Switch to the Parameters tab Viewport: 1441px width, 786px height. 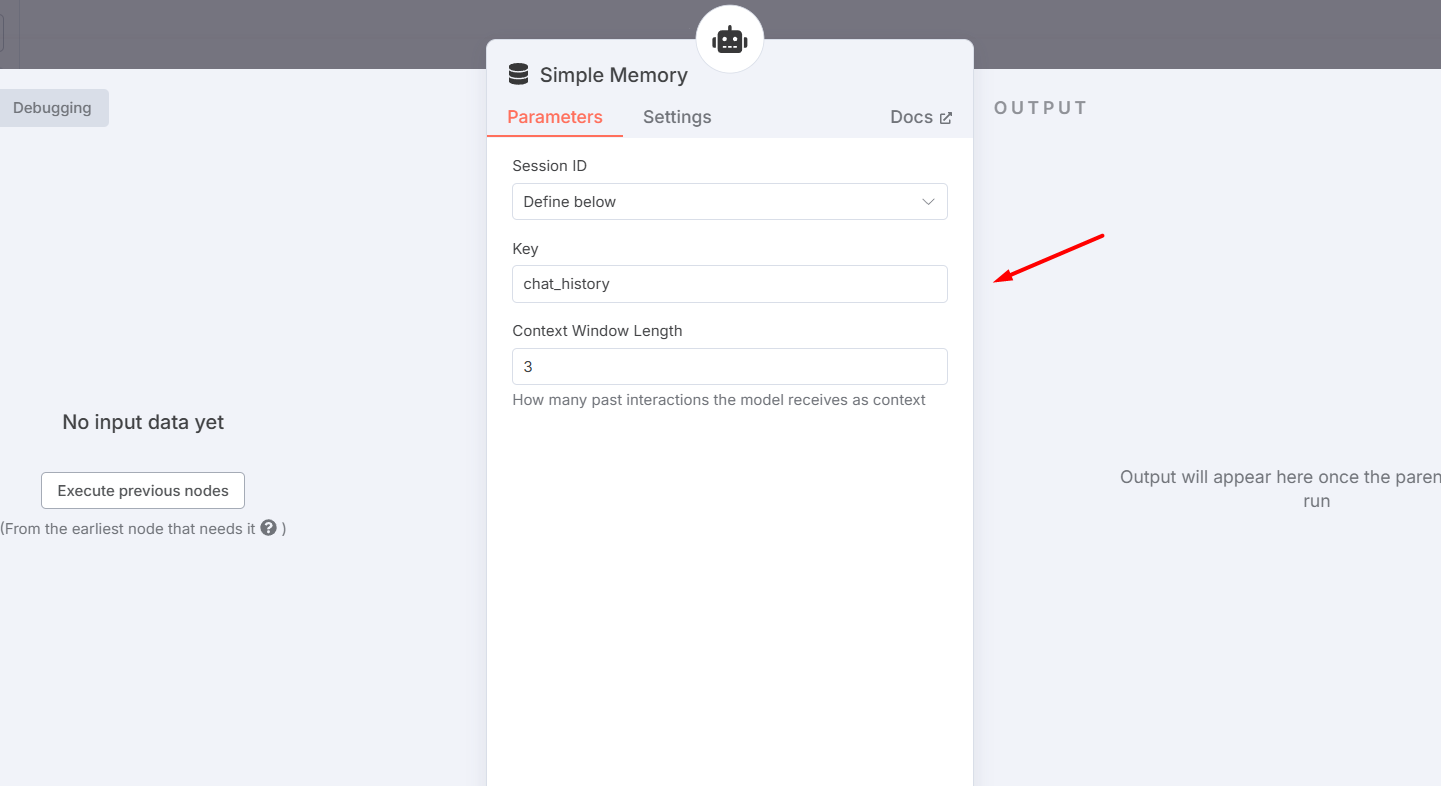[x=555, y=117]
